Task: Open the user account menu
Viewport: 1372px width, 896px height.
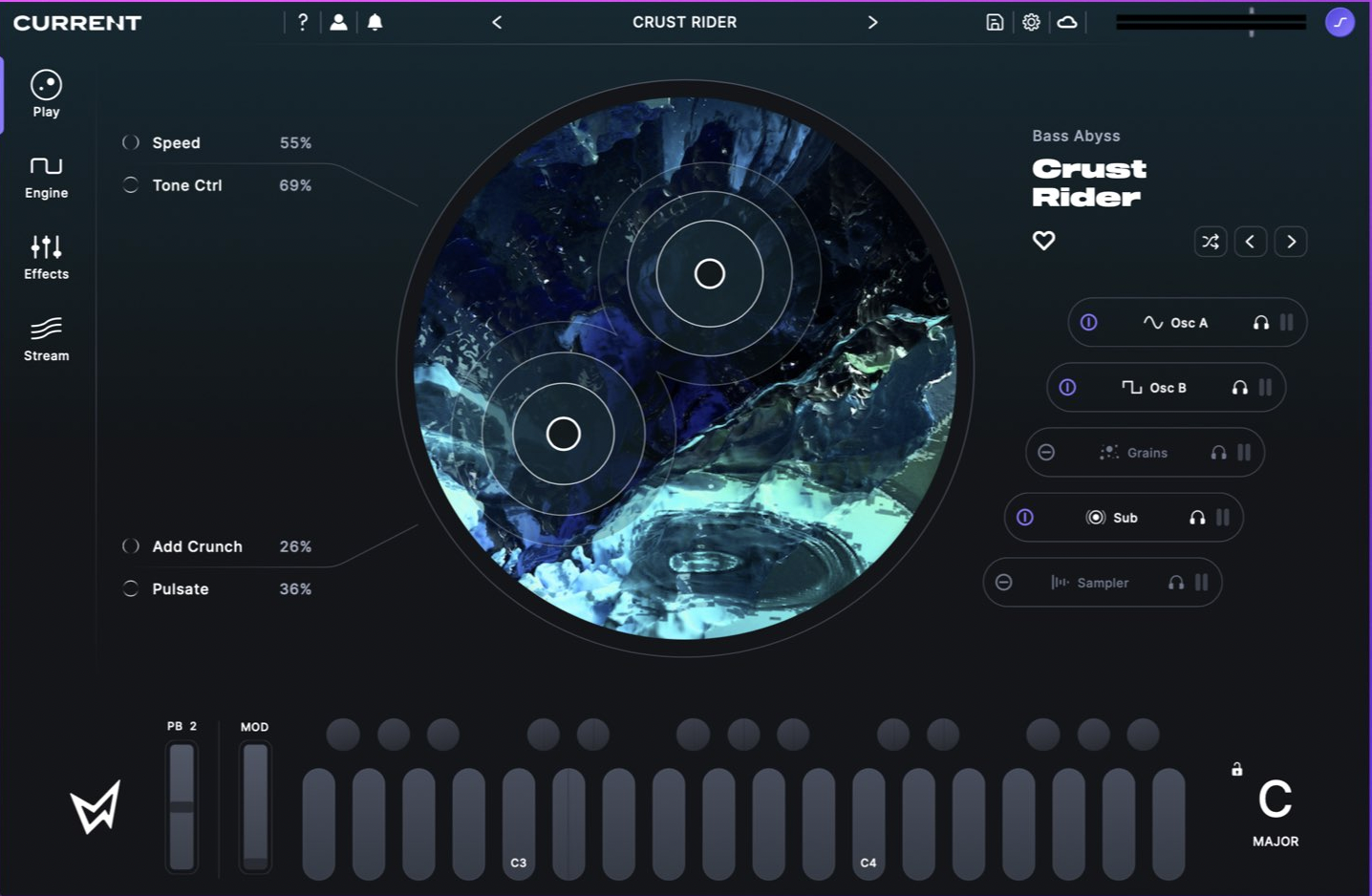Action: point(339,22)
